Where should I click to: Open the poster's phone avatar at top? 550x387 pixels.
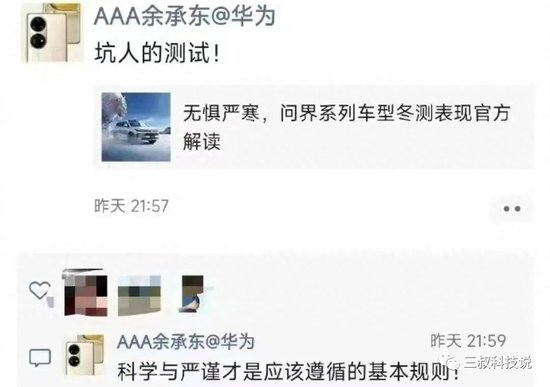(53, 33)
